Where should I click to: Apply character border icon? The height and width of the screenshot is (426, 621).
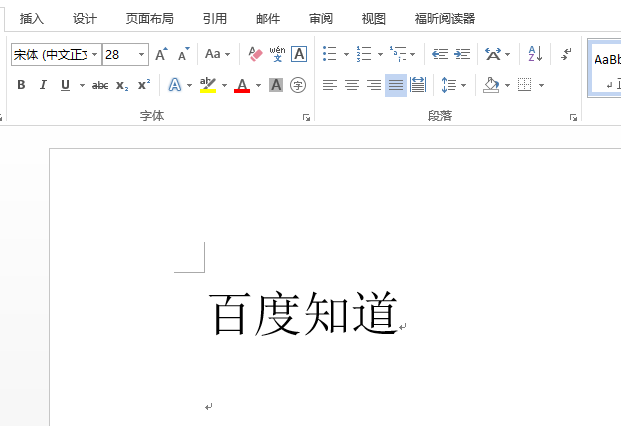point(299,54)
